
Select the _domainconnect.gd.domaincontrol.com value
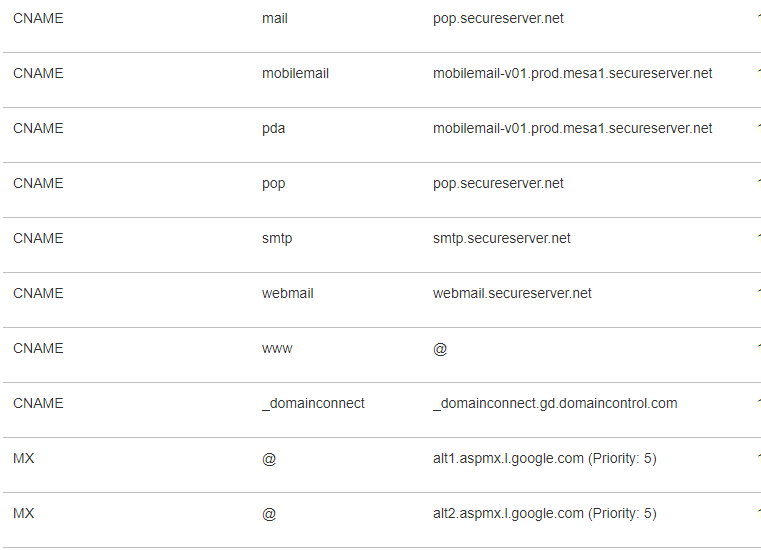(x=555, y=404)
